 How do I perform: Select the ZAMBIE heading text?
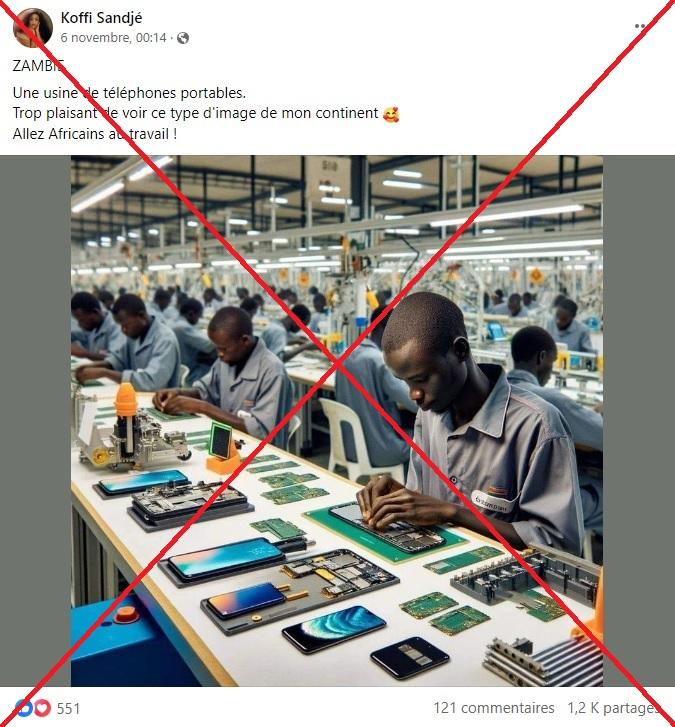tap(38, 66)
